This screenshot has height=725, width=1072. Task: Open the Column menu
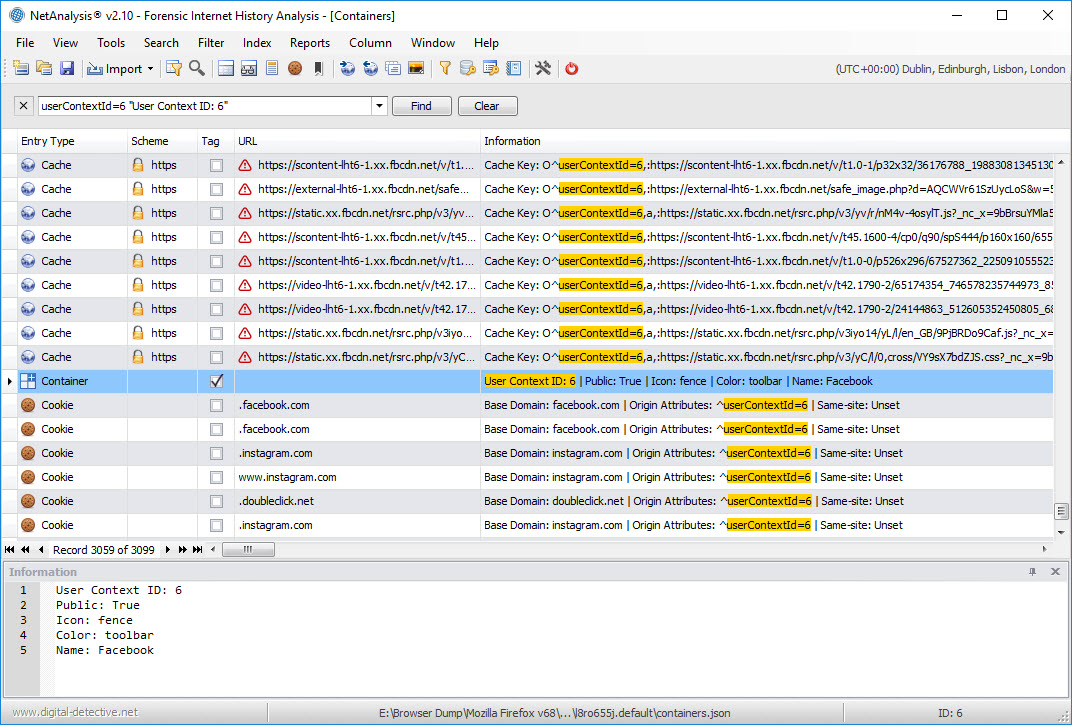tap(370, 42)
